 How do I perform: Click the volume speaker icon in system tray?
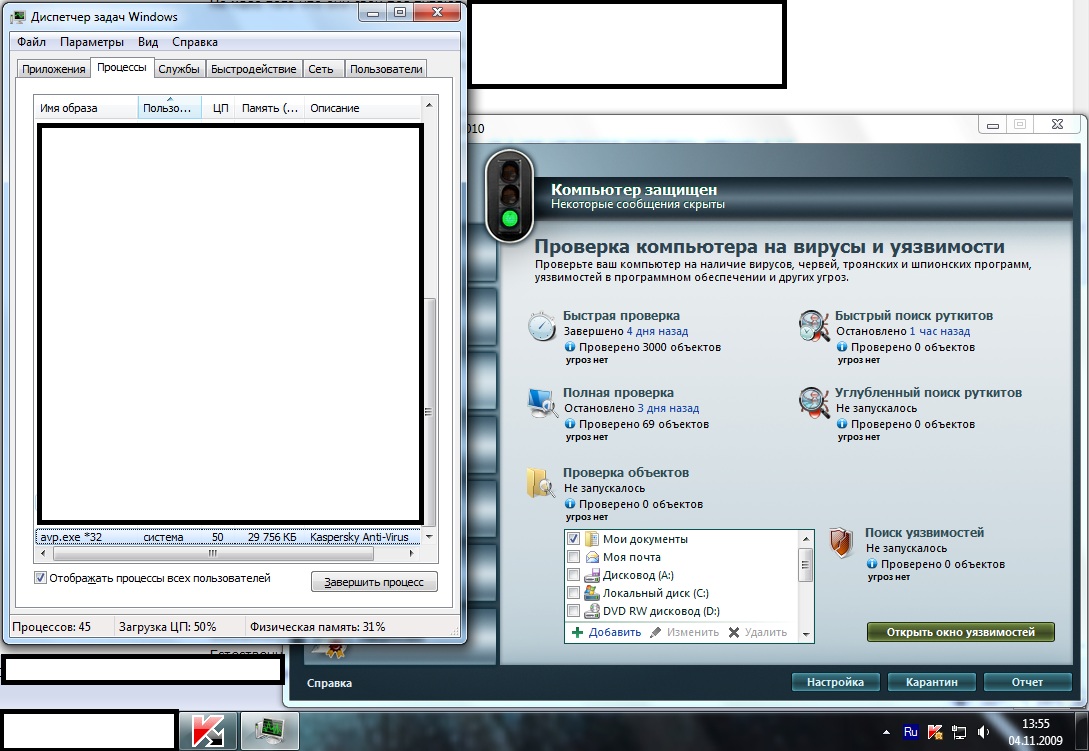[983, 731]
